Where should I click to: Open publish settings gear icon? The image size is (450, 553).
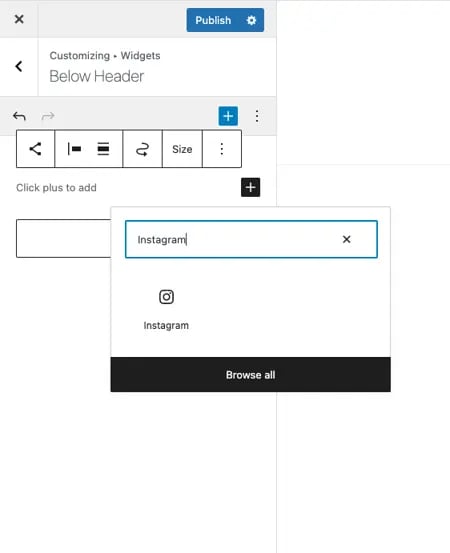pos(251,20)
